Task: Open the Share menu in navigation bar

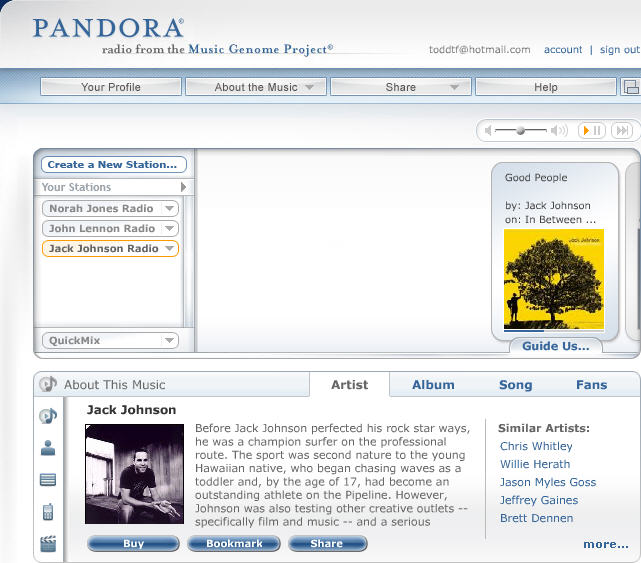Action: (x=401, y=87)
